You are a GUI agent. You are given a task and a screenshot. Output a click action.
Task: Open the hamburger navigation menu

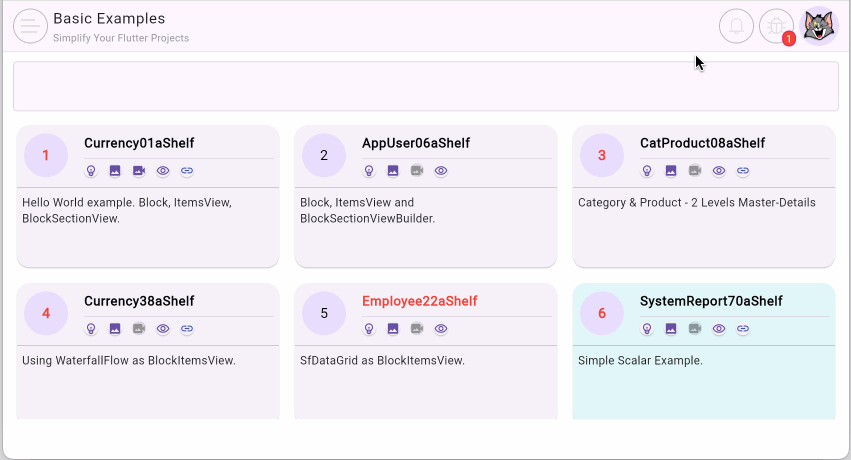pos(30,26)
